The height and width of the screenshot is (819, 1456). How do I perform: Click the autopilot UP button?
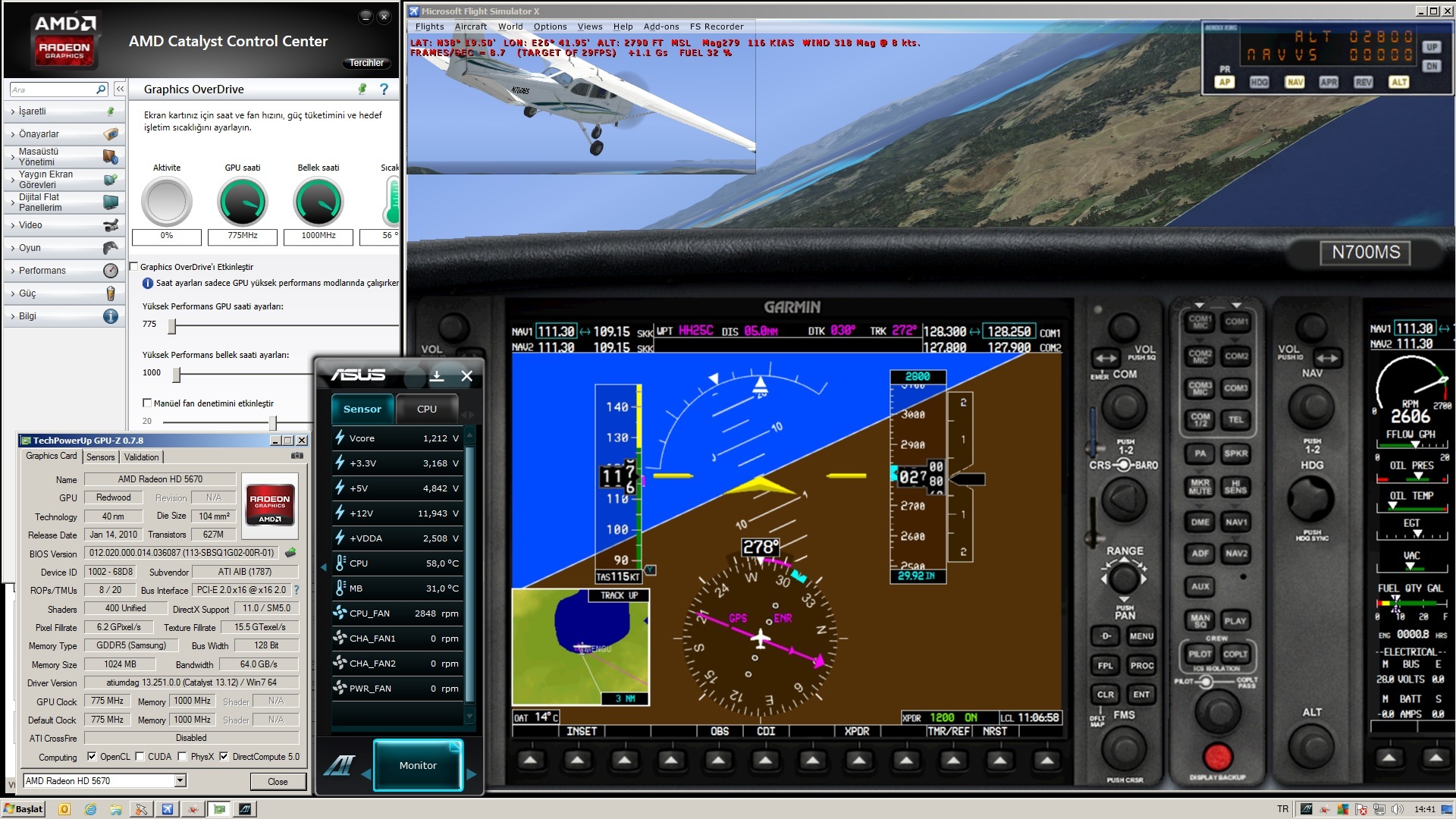[1431, 47]
